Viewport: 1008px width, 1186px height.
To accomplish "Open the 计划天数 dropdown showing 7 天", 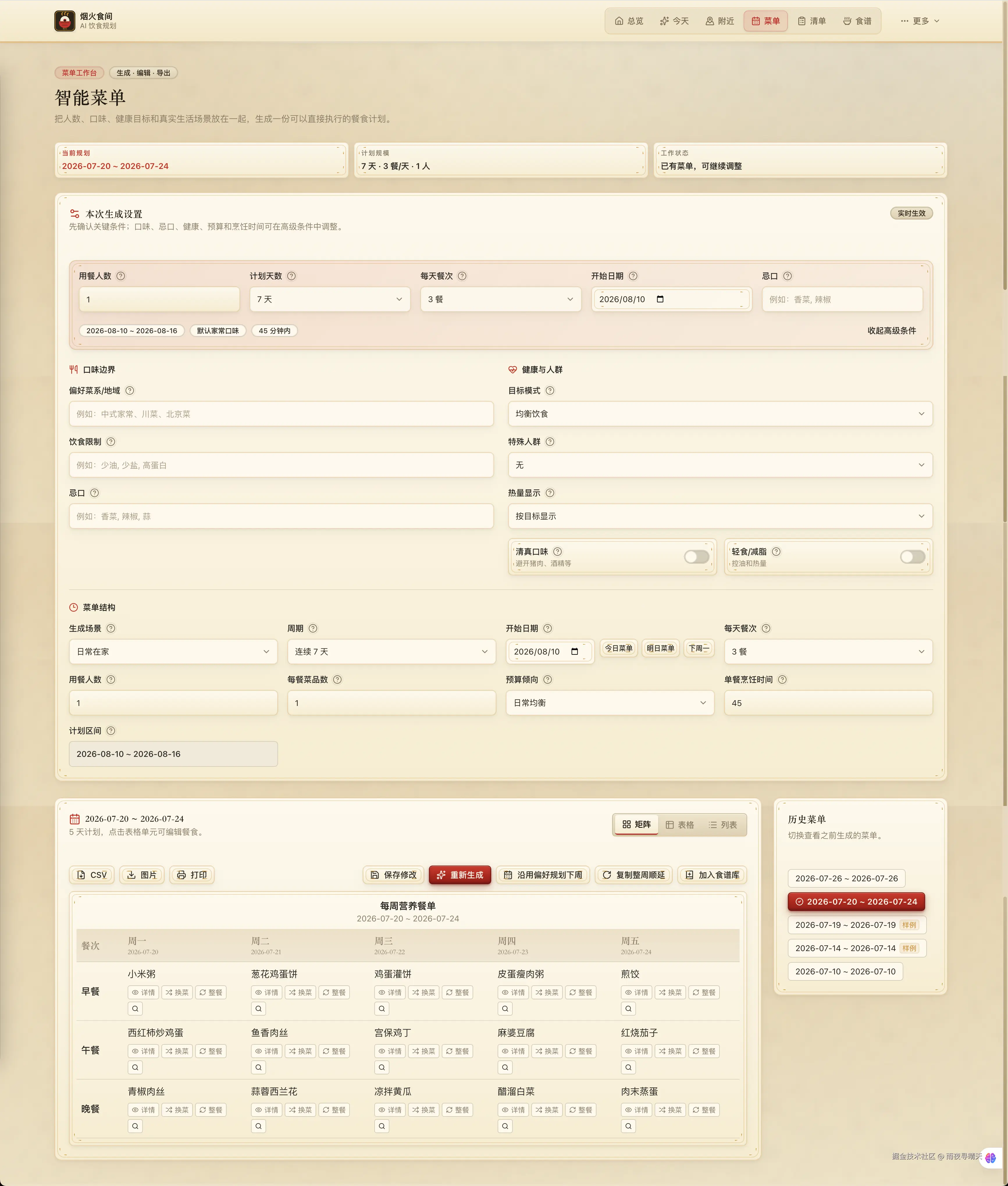I will (x=330, y=299).
